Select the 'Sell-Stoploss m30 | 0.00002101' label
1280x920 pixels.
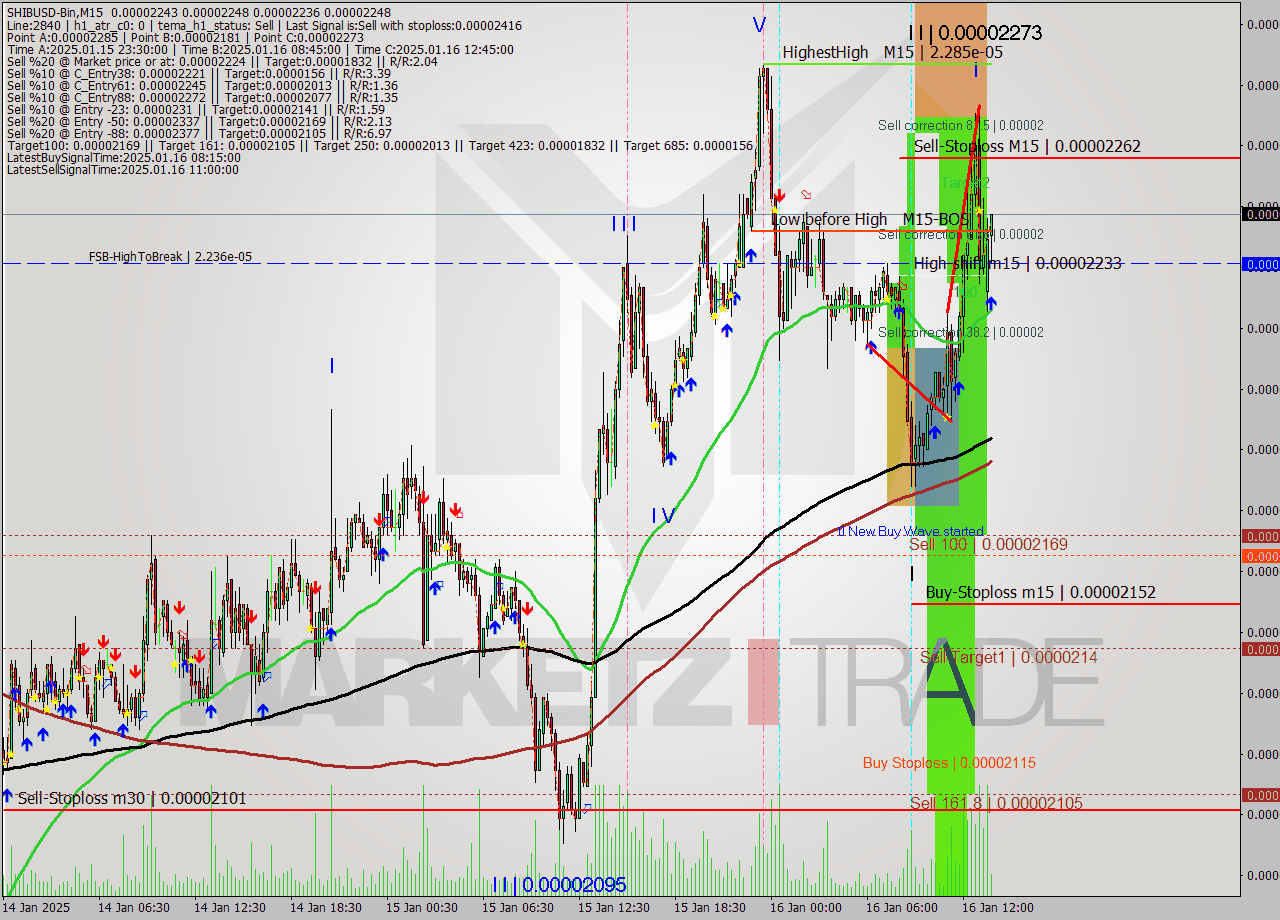(132, 798)
